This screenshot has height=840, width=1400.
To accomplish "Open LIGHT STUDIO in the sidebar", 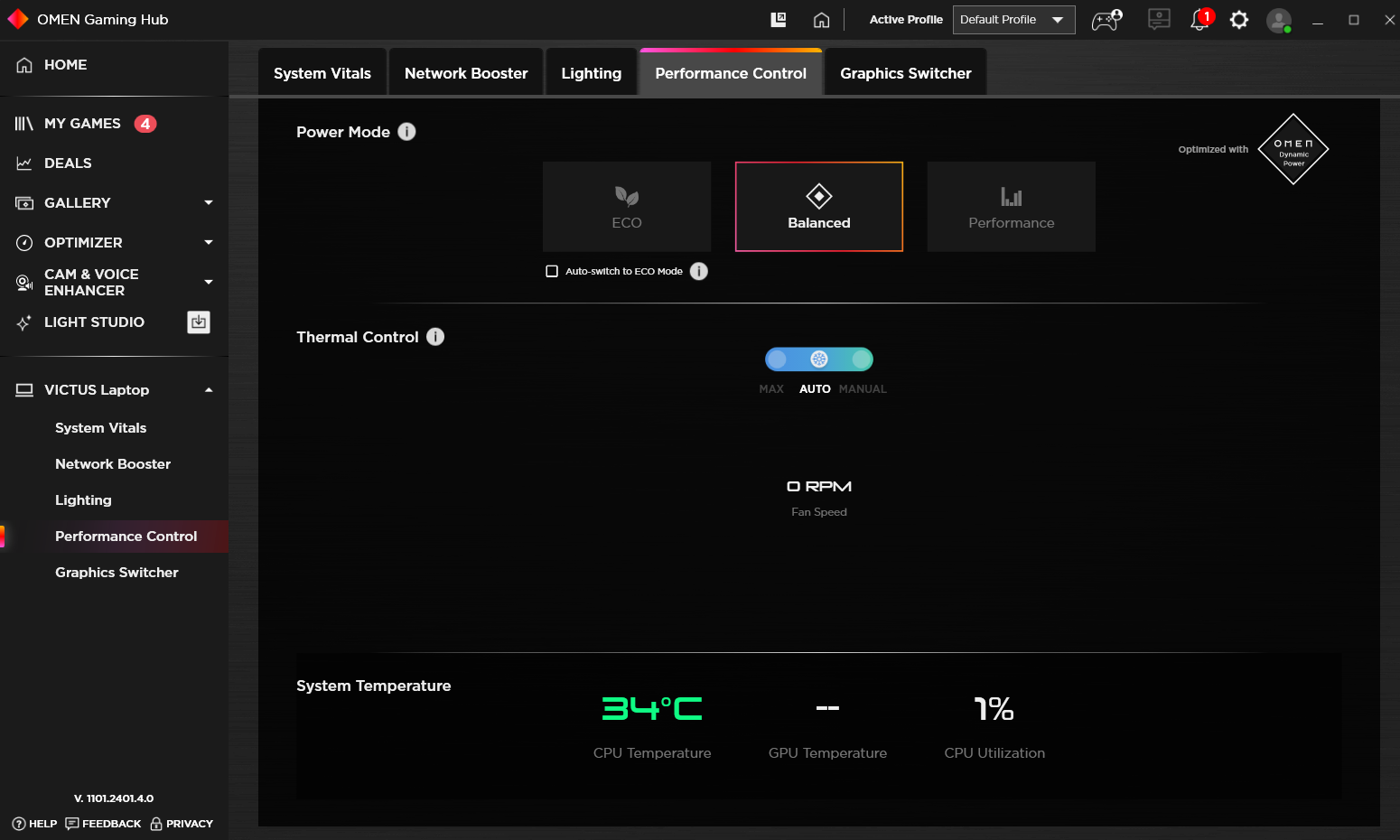I will point(94,322).
